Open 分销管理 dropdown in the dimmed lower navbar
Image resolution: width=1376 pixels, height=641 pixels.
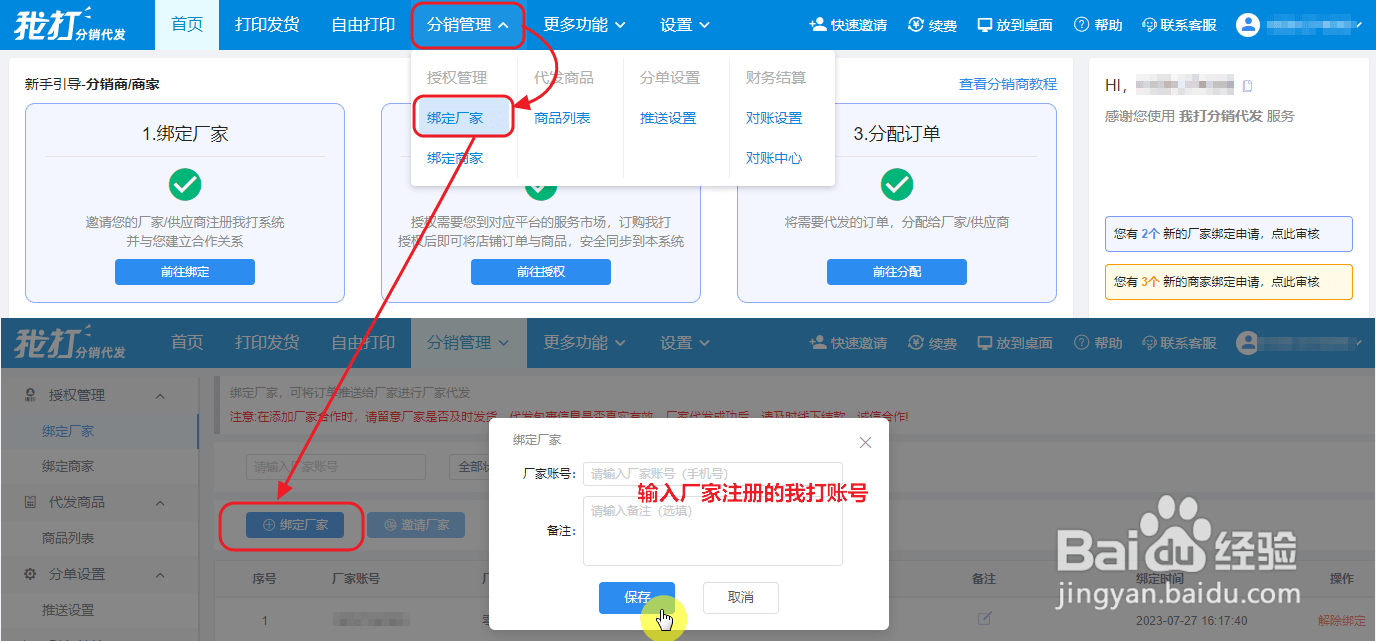click(x=467, y=343)
